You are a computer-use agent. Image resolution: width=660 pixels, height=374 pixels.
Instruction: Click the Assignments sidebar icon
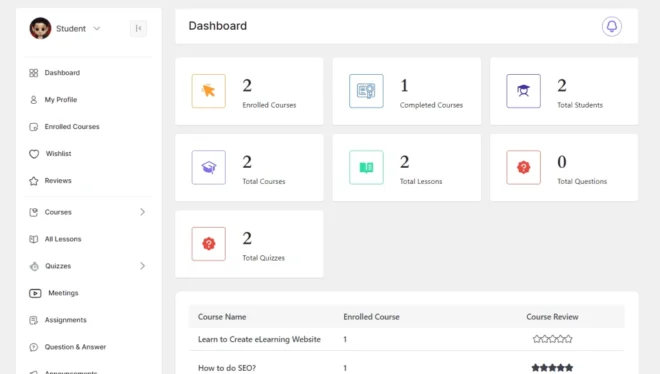34,320
